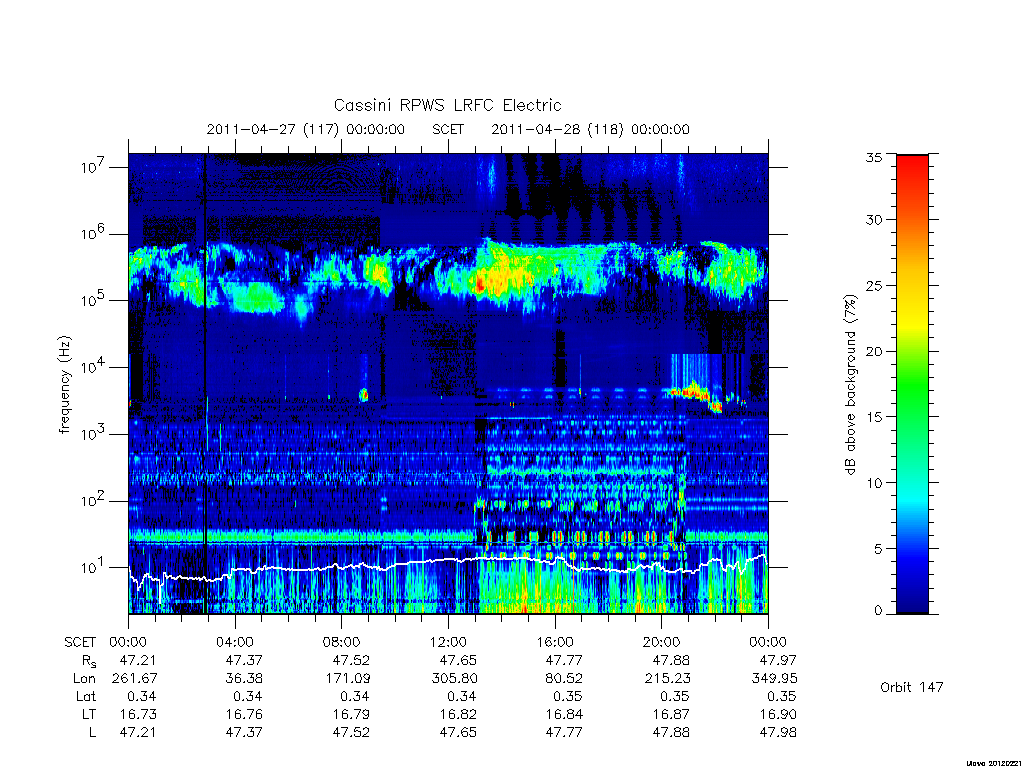
Task: Click the red-orange emission burst near 20:00-22:00
Action: [696, 395]
